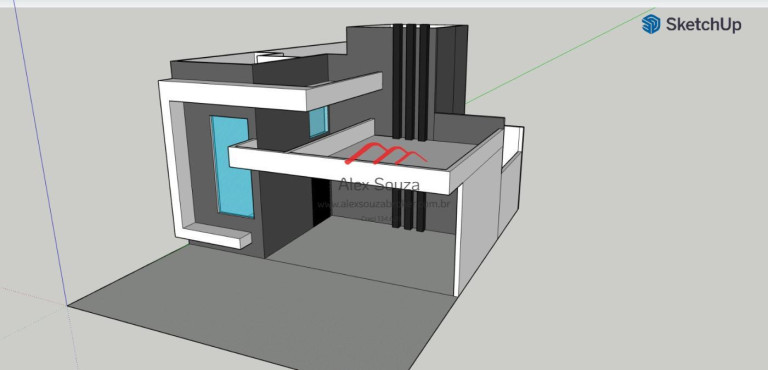Select the tall blue window on the facade
Viewport: 768px width, 370px height.
232,167
